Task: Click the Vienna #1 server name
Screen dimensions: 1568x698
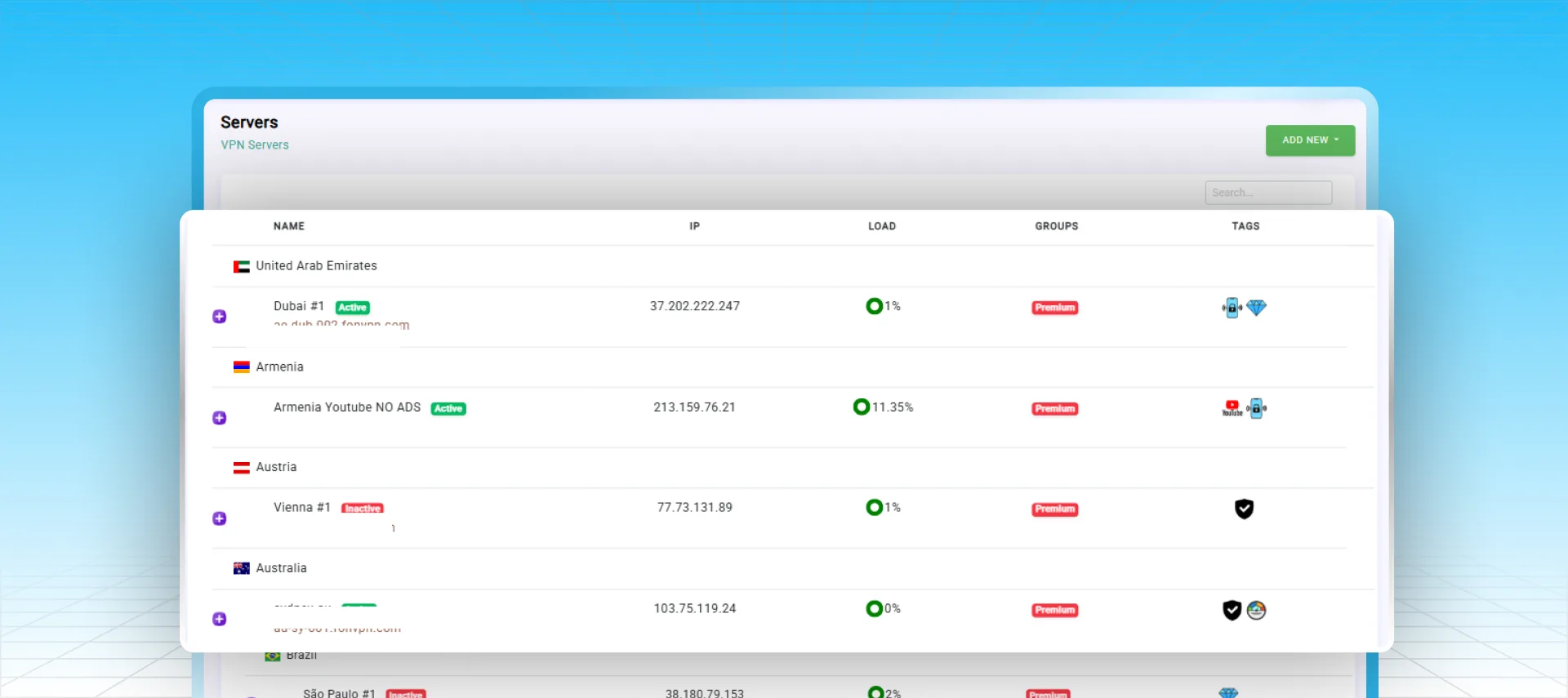Action: pos(302,508)
